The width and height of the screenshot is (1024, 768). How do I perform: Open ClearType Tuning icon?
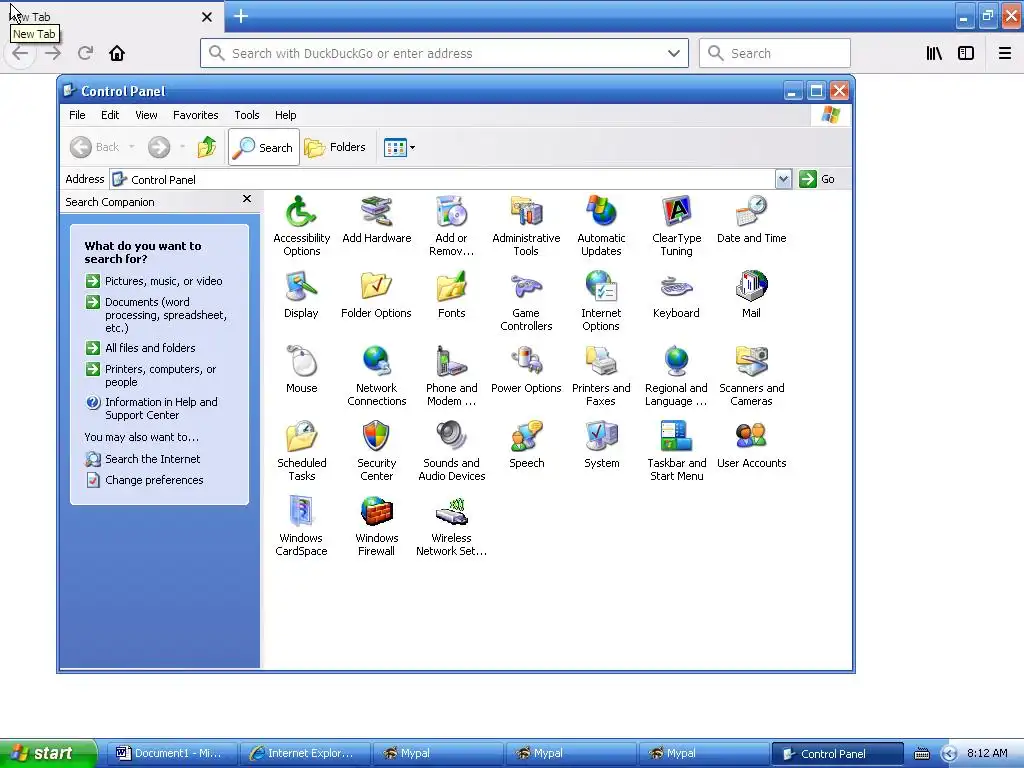click(676, 225)
